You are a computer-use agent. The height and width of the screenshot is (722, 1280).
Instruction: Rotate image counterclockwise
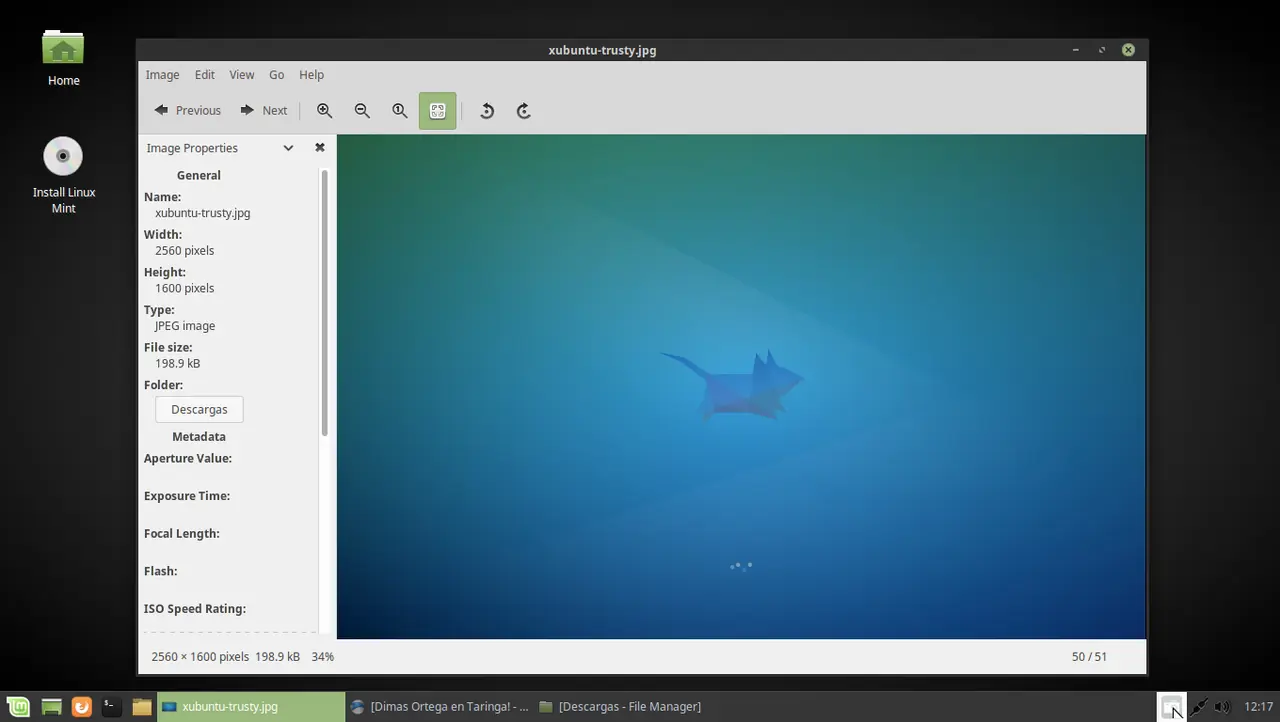pyautogui.click(x=487, y=111)
